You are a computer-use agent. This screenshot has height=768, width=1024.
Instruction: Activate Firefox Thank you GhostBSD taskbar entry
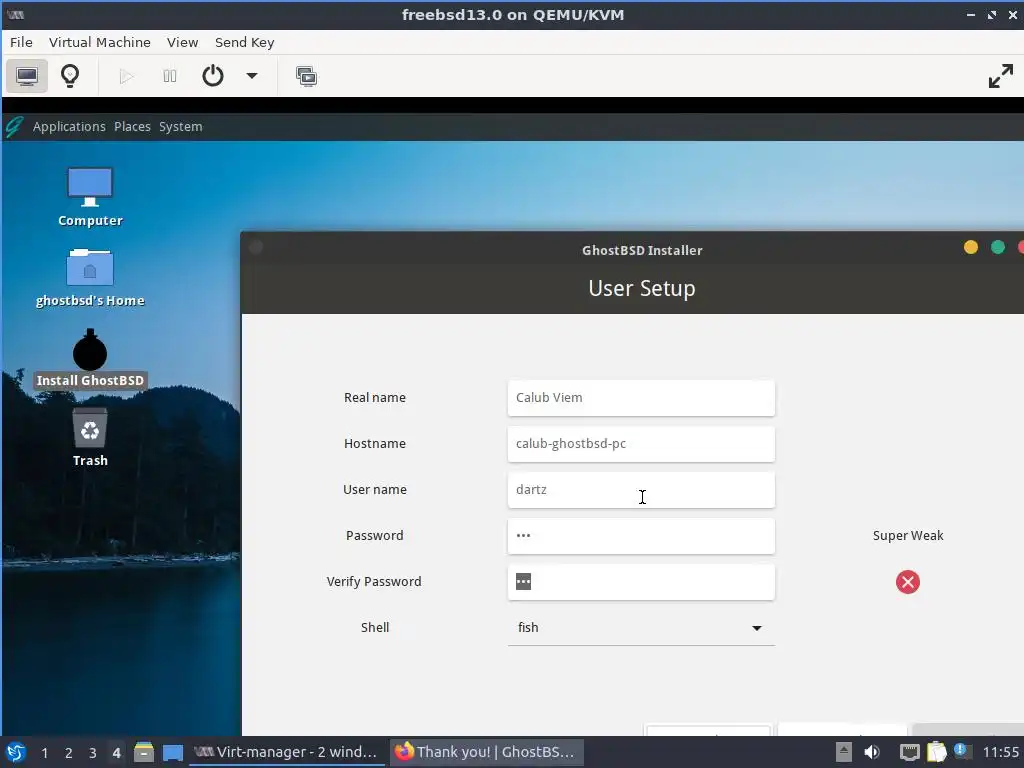pyautogui.click(x=487, y=752)
